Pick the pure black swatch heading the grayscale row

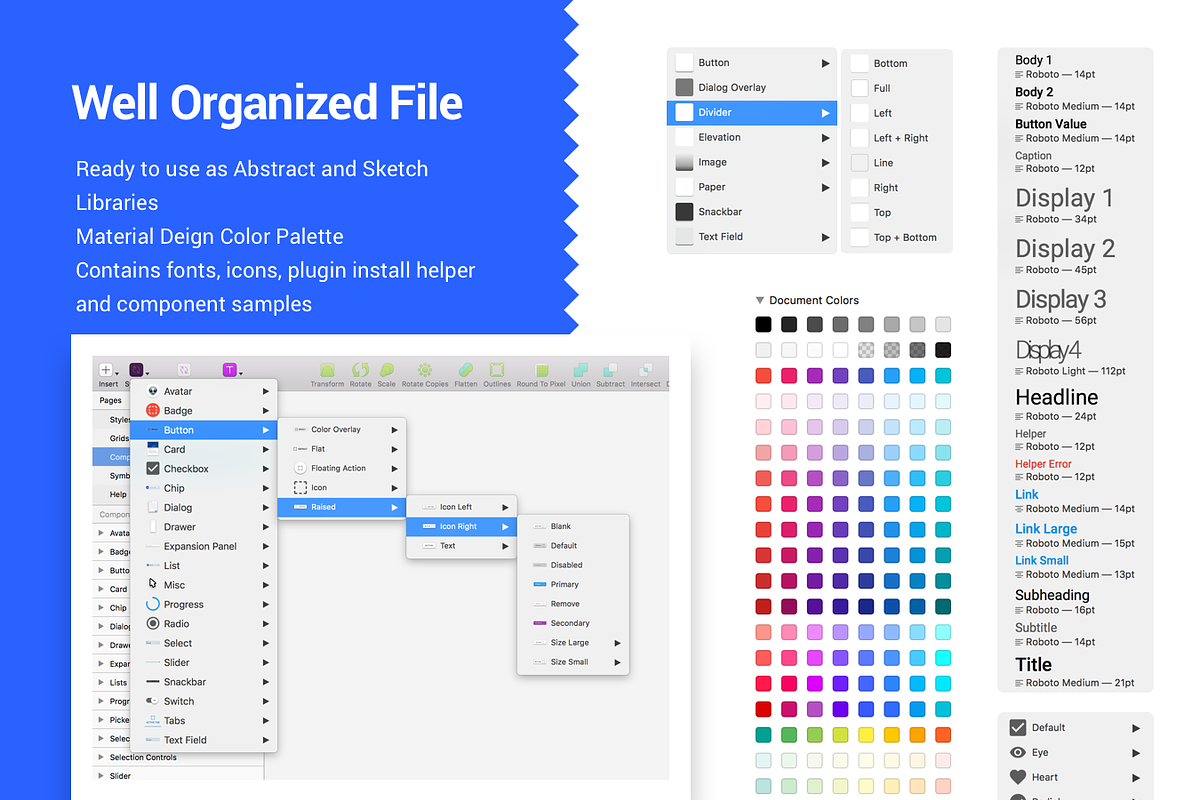click(x=763, y=324)
